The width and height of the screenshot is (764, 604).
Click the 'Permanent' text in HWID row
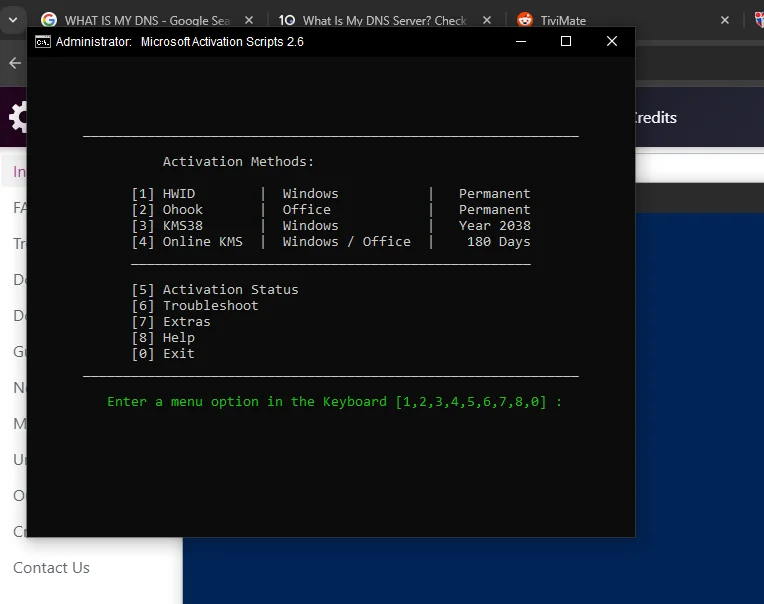point(495,194)
